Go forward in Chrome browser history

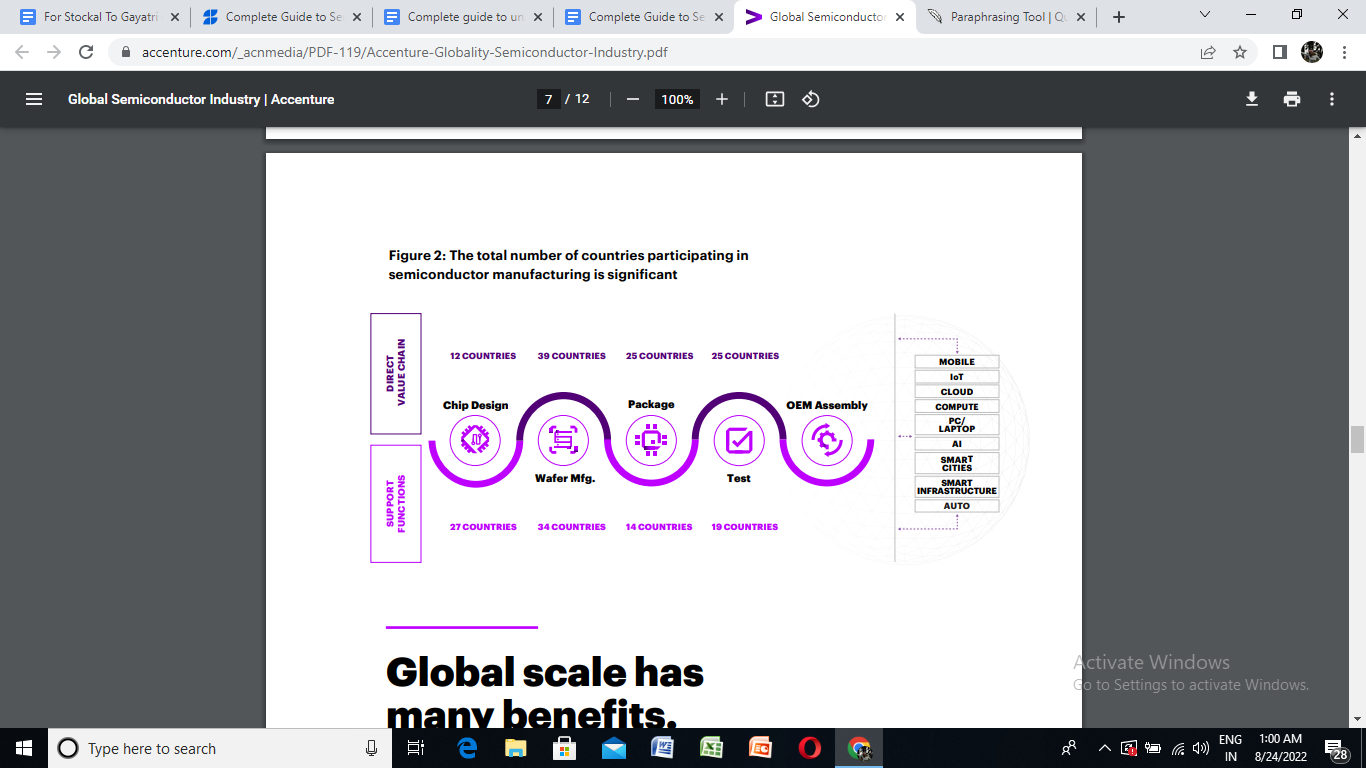[x=54, y=52]
